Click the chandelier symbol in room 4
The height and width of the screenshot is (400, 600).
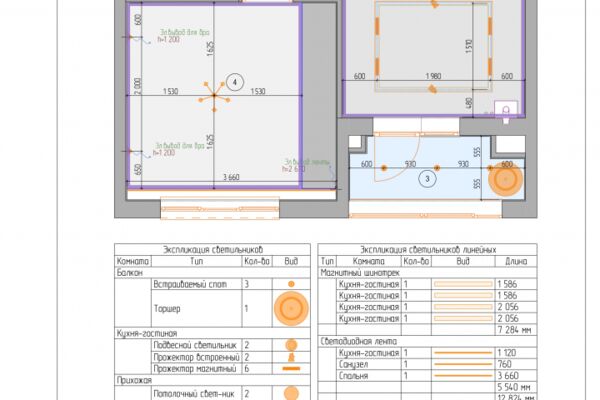pos(214,96)
